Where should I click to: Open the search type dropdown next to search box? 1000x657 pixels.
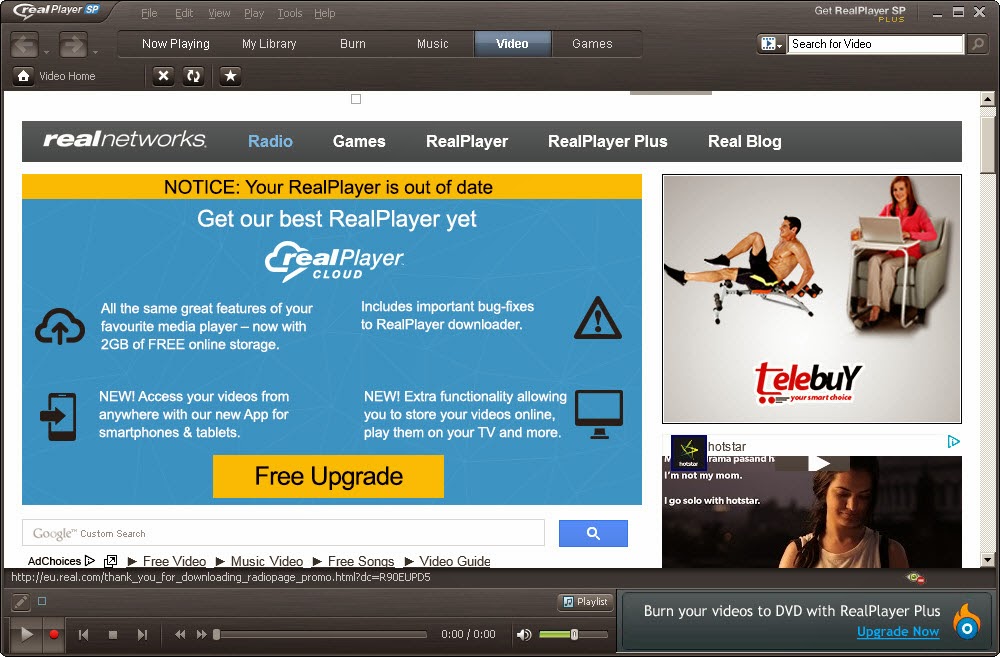pos(771,44)
